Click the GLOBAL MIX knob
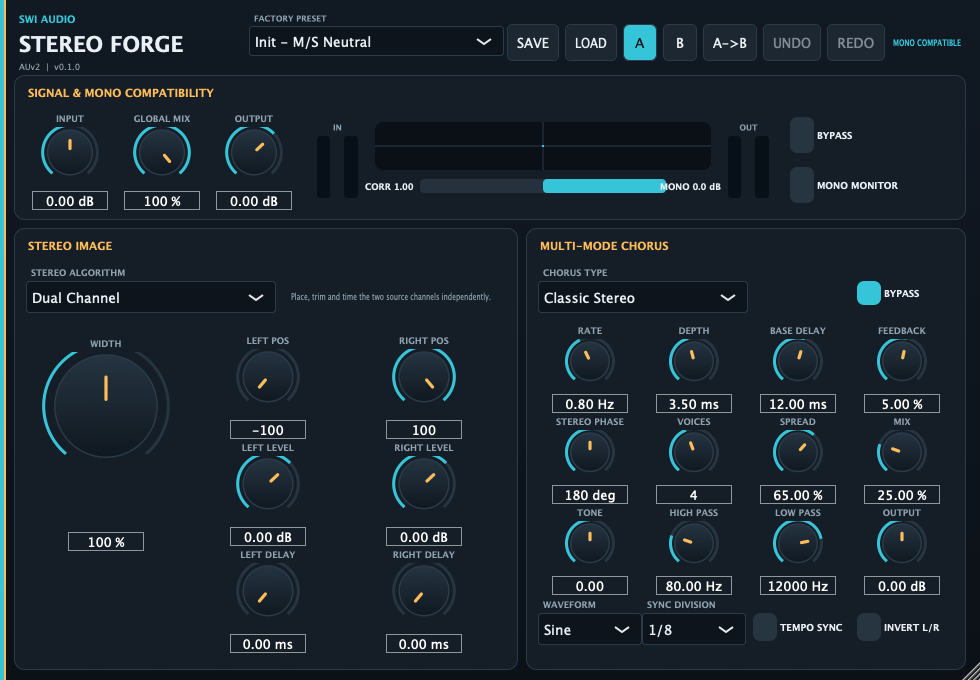 tap(162, 152)
